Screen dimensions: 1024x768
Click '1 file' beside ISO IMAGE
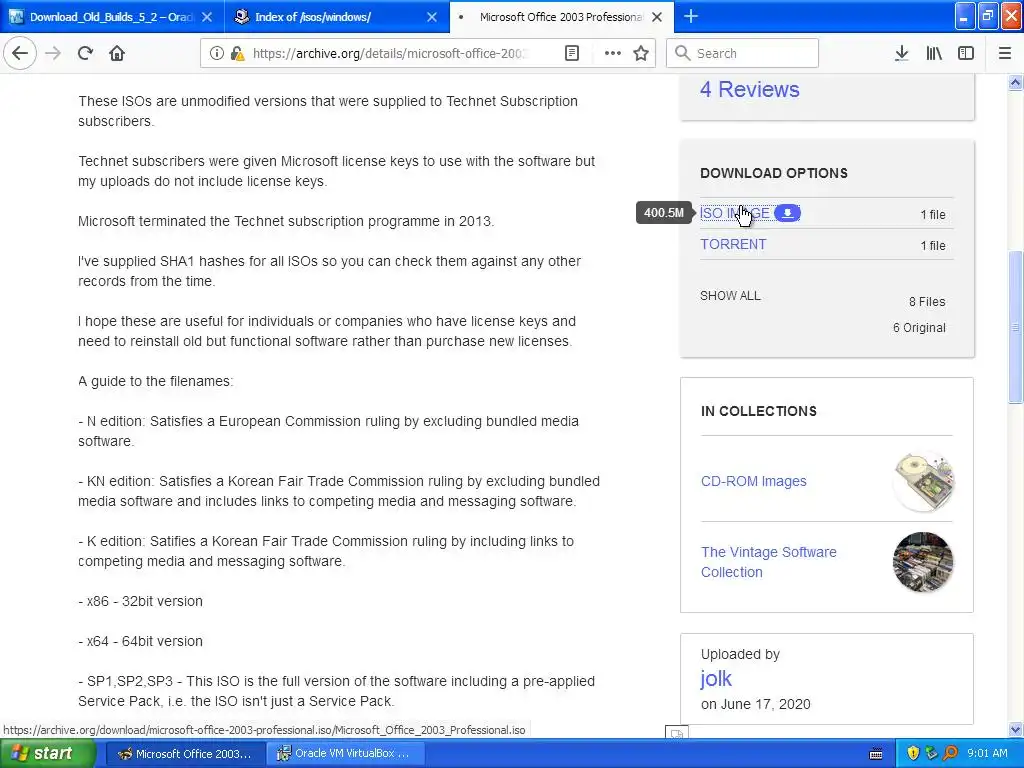[x=933, y=214]
